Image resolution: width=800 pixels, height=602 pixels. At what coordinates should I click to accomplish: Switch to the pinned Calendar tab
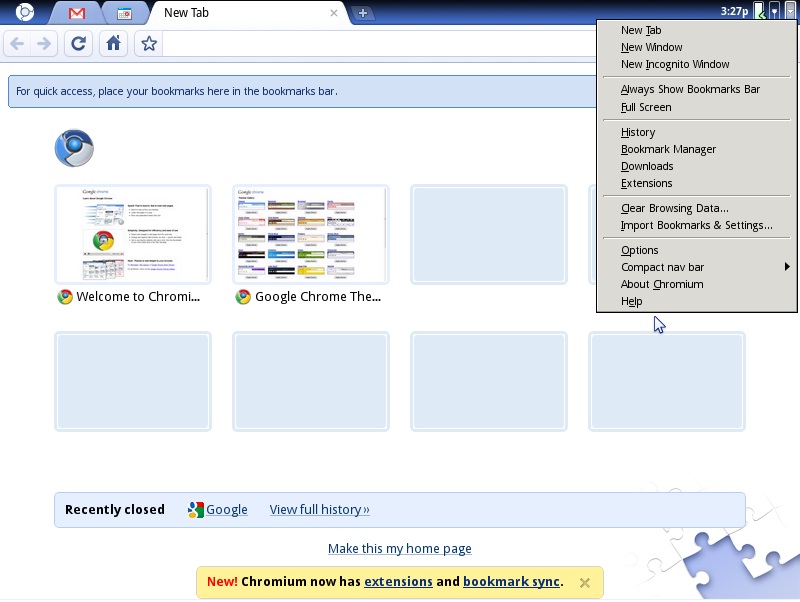click(124, 13)
